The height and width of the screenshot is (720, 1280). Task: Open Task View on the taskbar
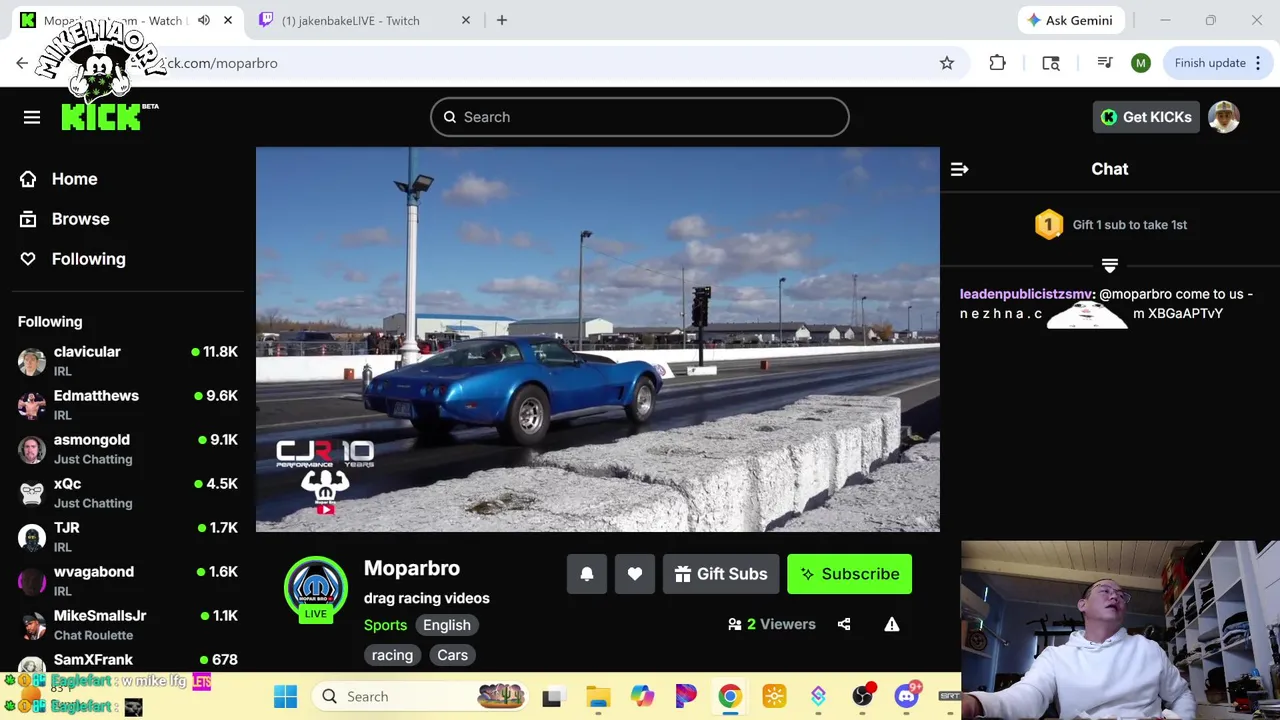pyautogui.click(x=552, y=697)
